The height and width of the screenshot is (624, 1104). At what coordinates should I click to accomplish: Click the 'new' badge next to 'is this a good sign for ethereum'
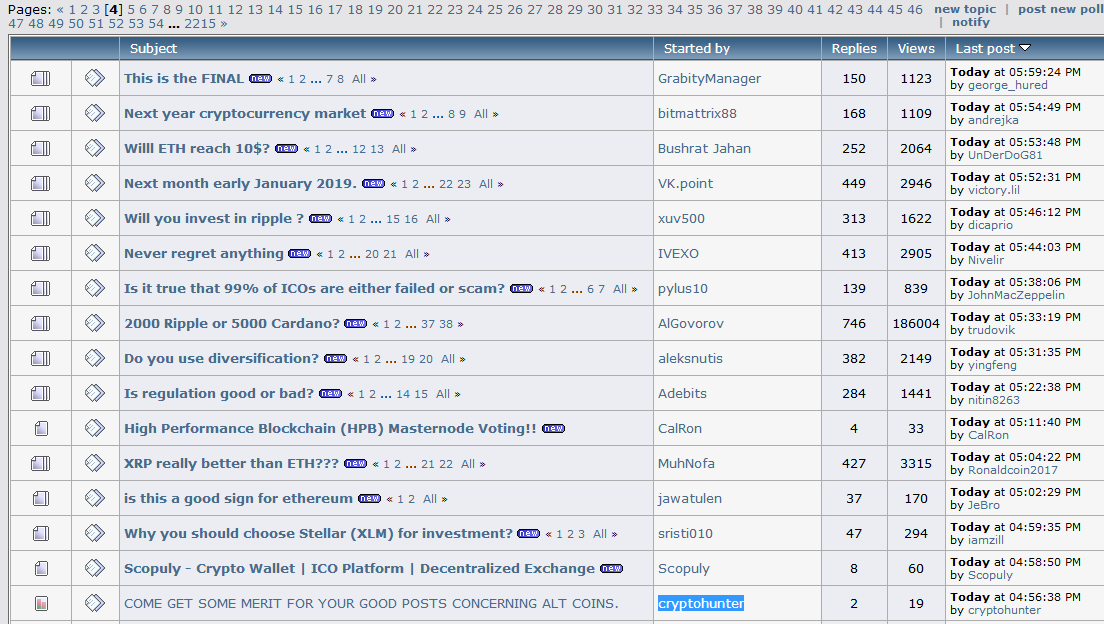tap(369, 498)
